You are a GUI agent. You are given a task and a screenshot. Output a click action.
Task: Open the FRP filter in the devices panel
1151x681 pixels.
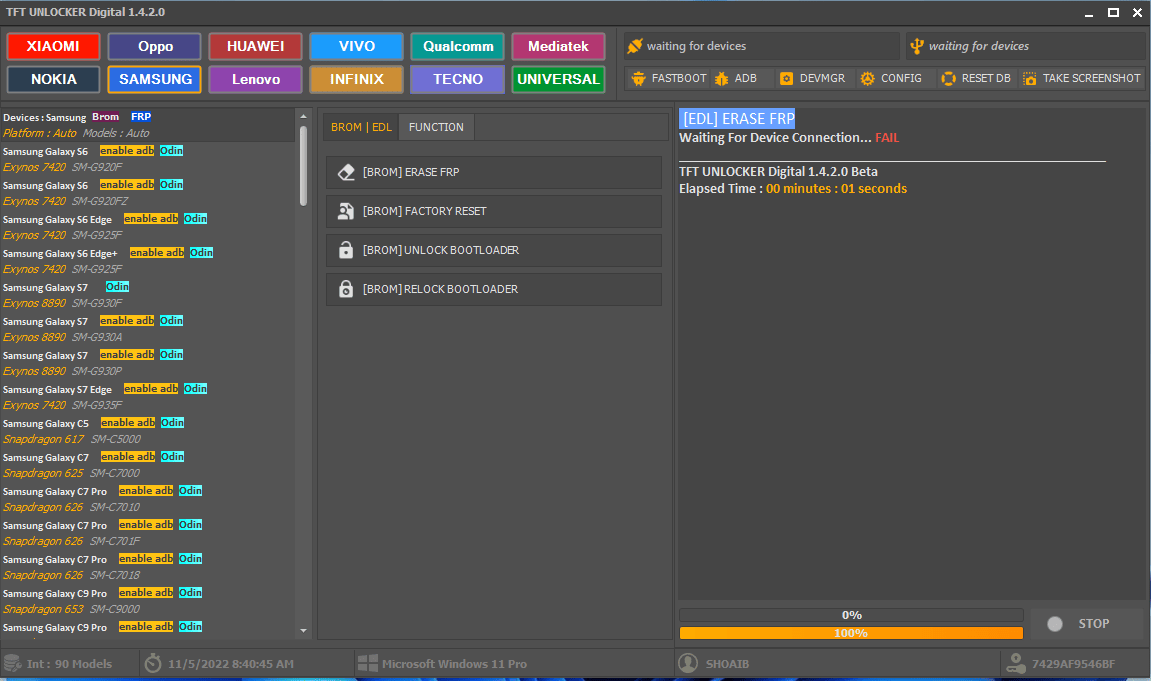click(x=140, y=117)
